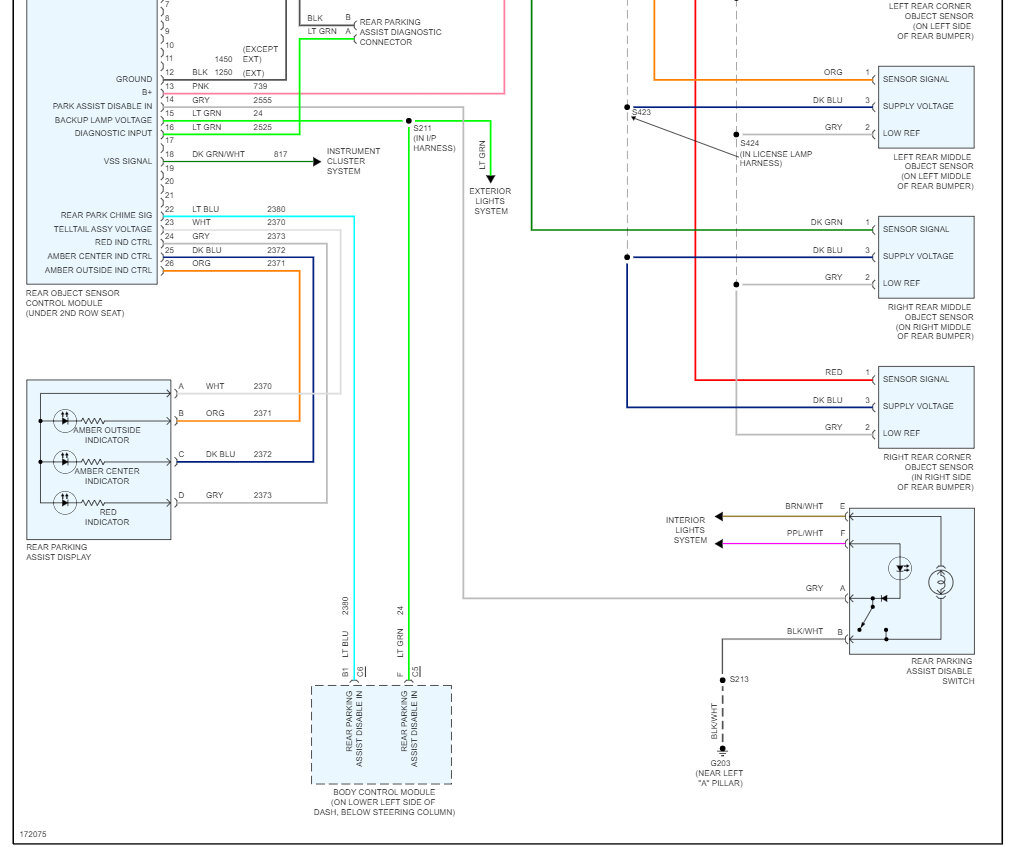Click the NEAR LEFT "A" PILLAR note
The image size is (1014, 851).
720,779
